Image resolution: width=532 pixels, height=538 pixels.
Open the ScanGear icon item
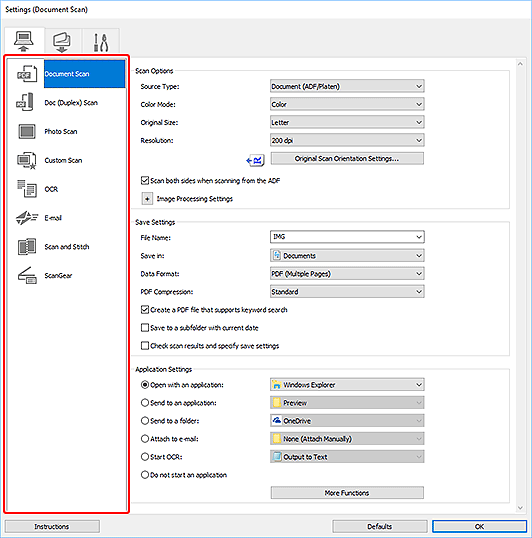pos(27,275)
